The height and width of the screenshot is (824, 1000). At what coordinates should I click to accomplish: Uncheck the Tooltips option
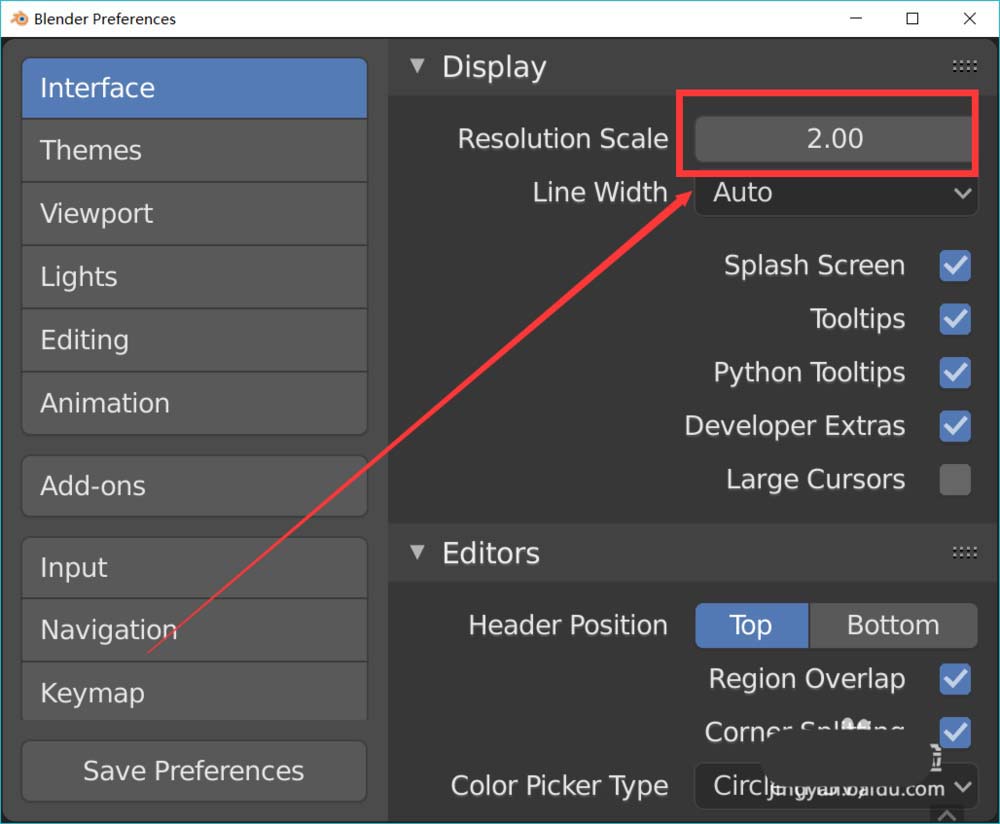coord(955,319)
